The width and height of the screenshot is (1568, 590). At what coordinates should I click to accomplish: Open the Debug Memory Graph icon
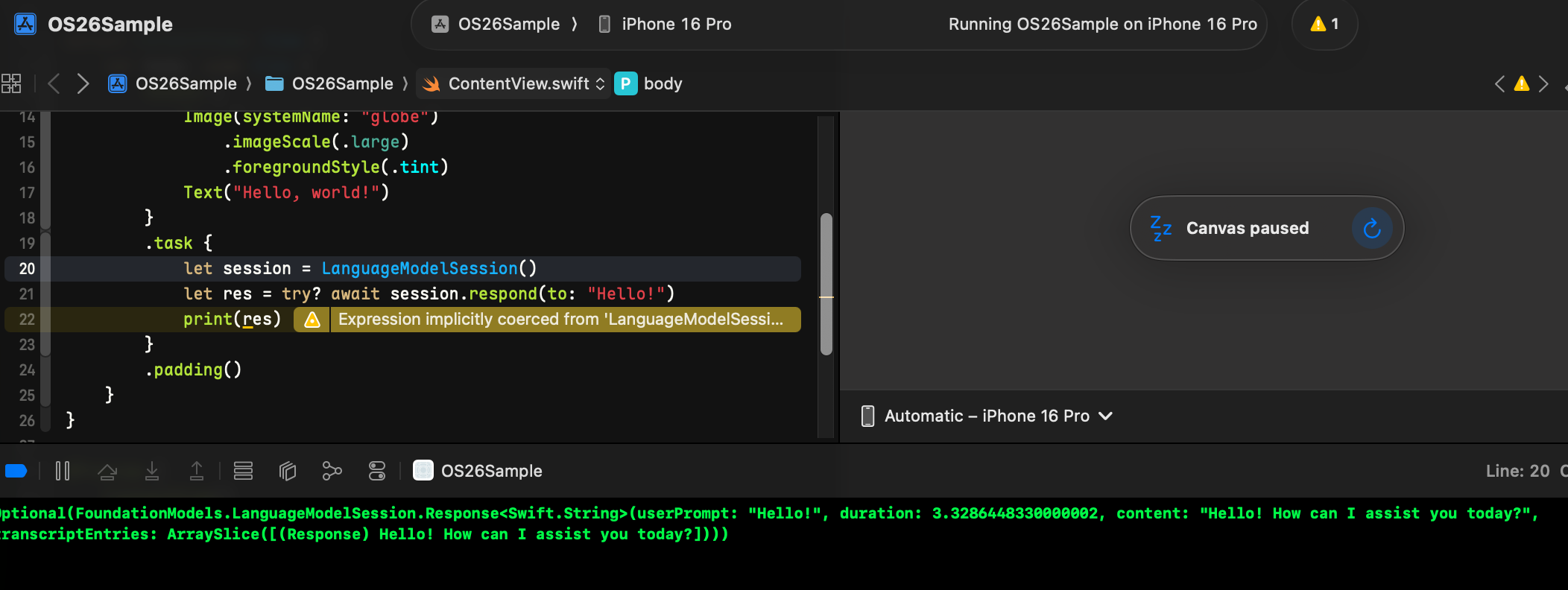point(332,471)
